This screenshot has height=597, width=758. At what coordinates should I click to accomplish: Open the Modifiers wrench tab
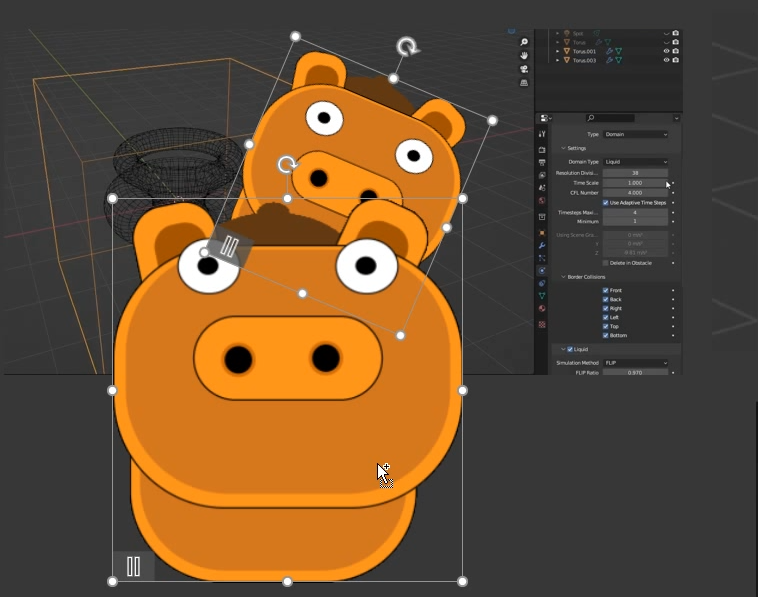[x=542, y=246]
